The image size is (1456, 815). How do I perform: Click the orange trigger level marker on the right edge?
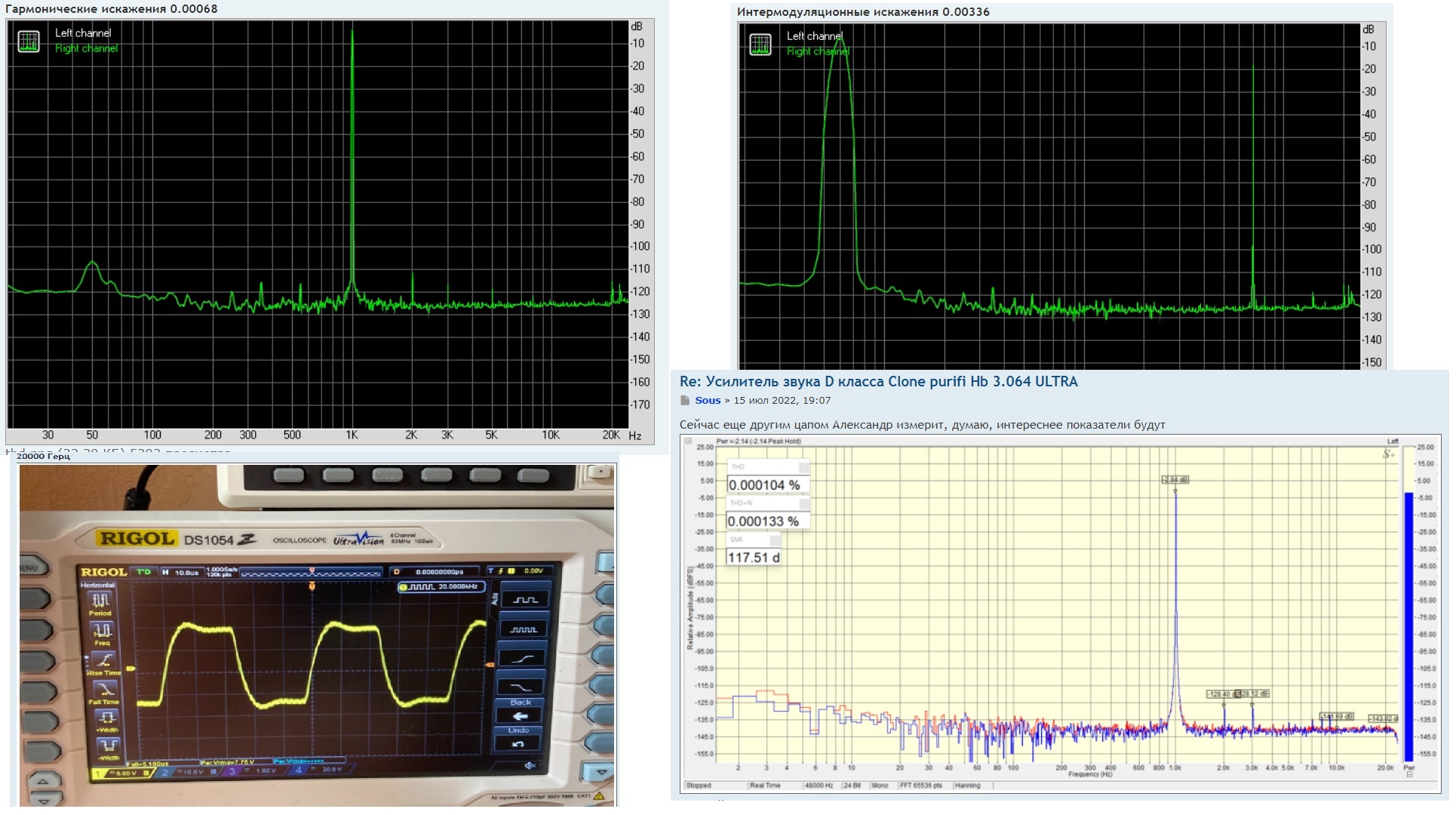tap(489, 665)
